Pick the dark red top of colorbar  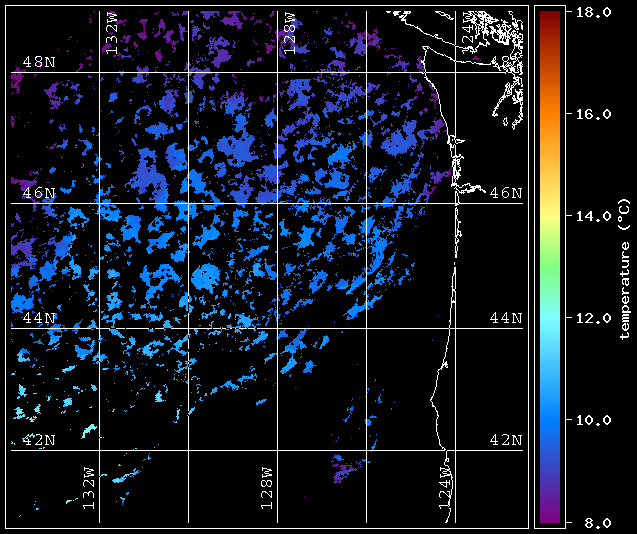tap(550, 18)
